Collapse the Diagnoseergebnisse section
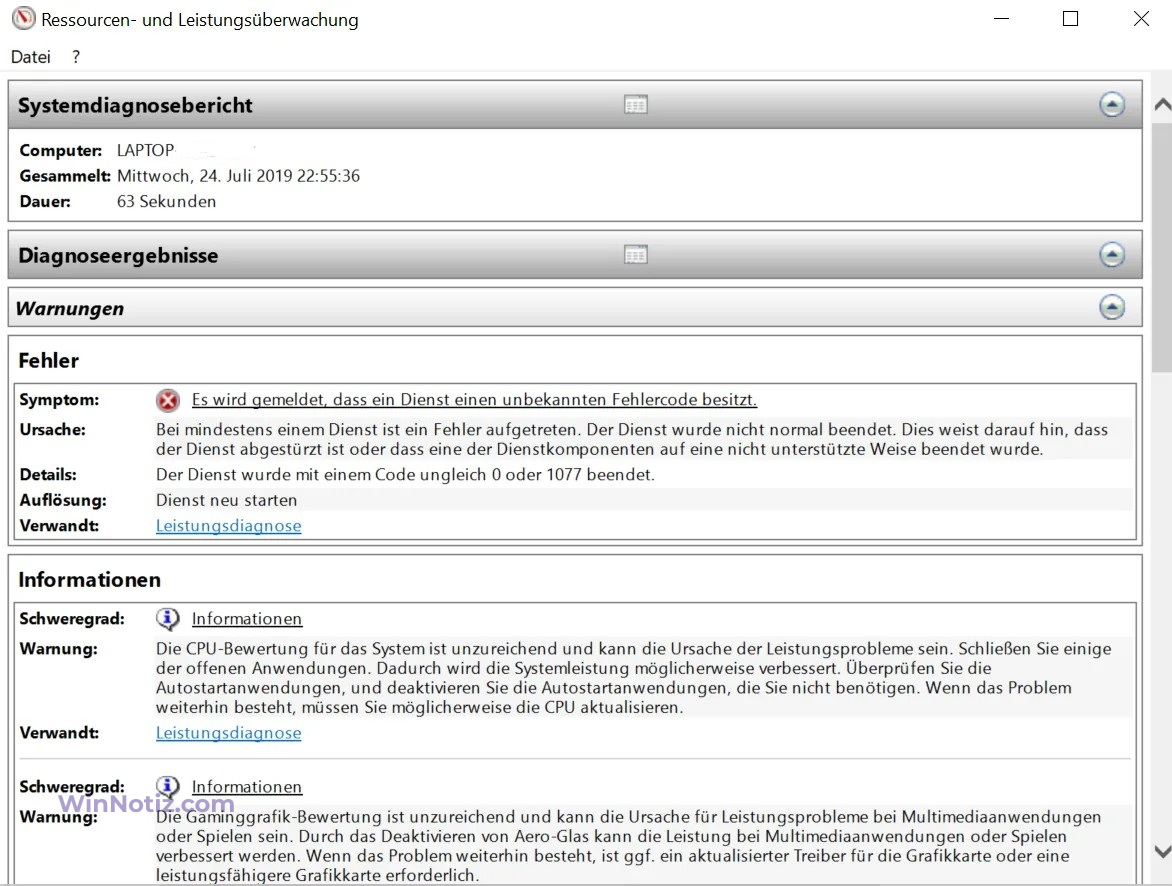 (1111, 255)
